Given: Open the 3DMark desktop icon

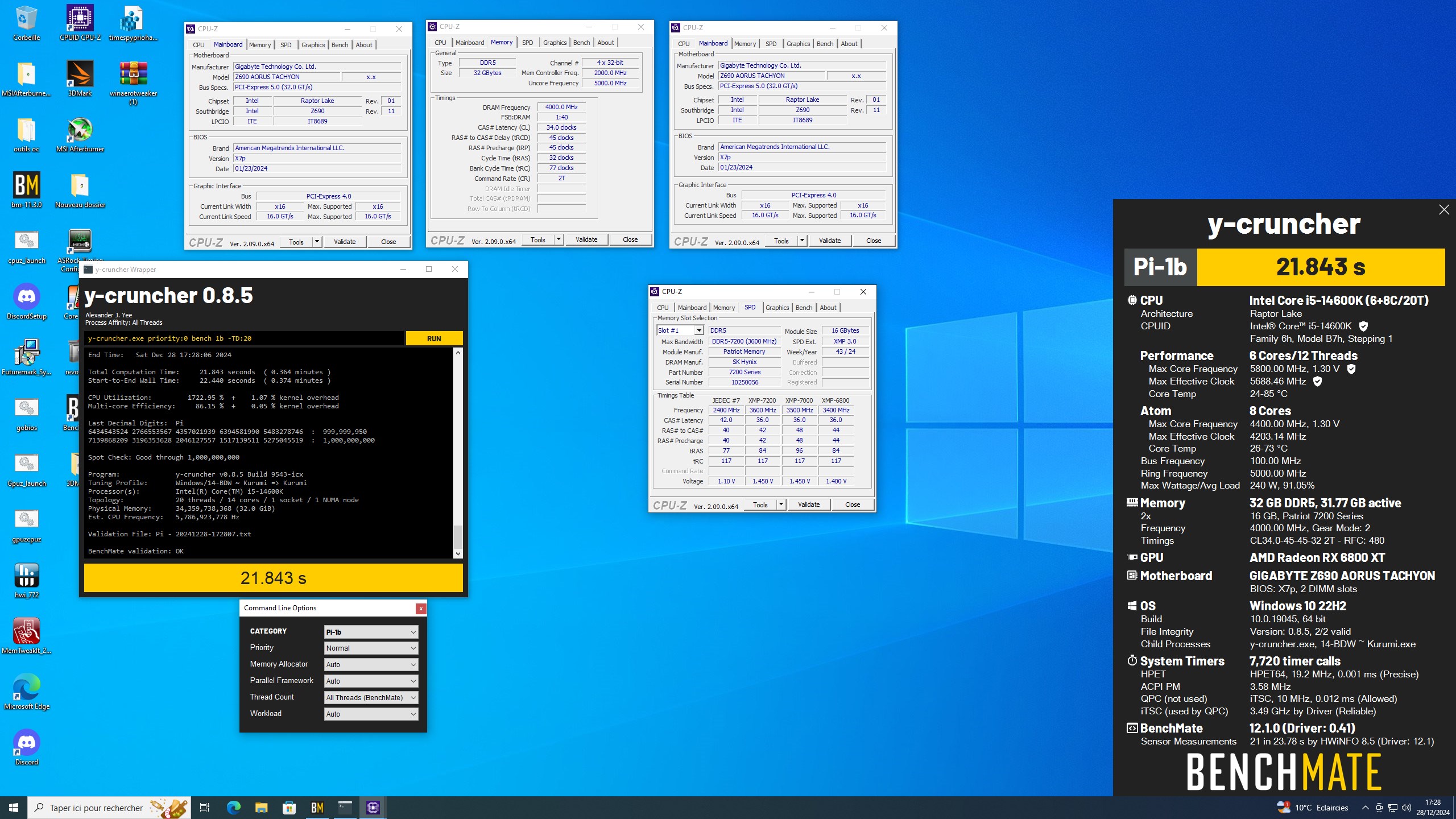Looking at the screenshot, I should (x=80, y=79).
